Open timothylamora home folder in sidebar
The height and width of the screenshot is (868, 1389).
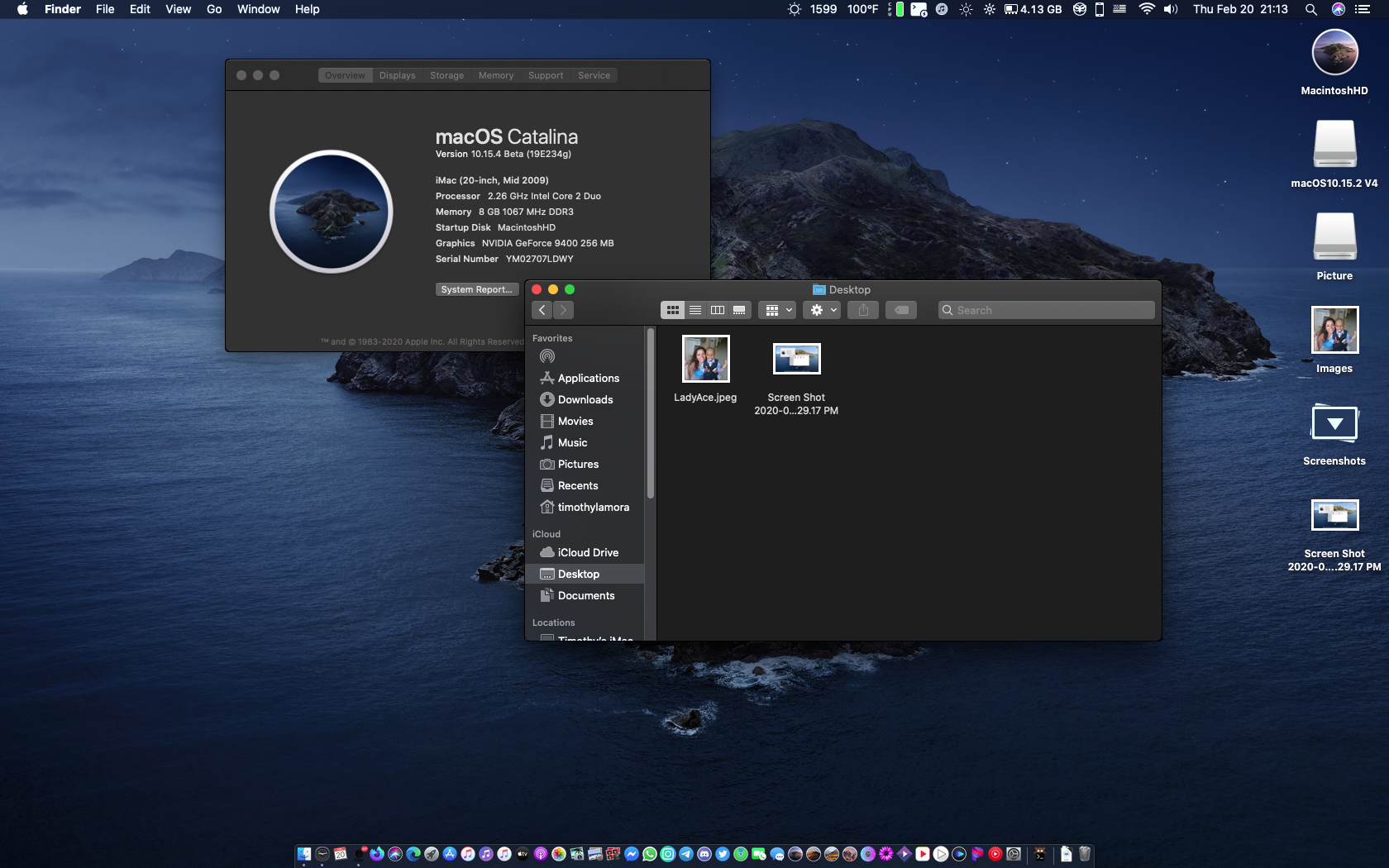pyautogui.click(x=585, y=507)
